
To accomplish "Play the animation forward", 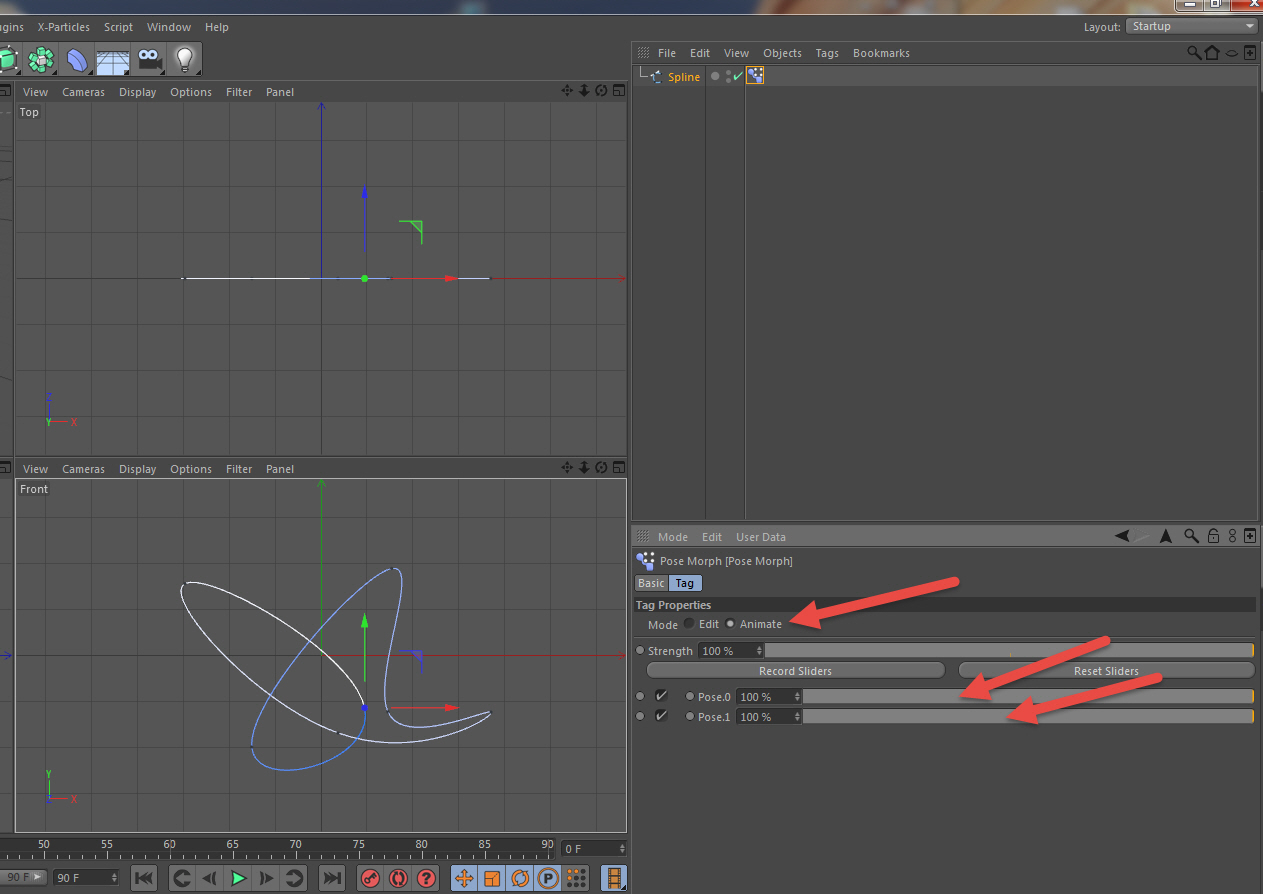I will 238,878.
